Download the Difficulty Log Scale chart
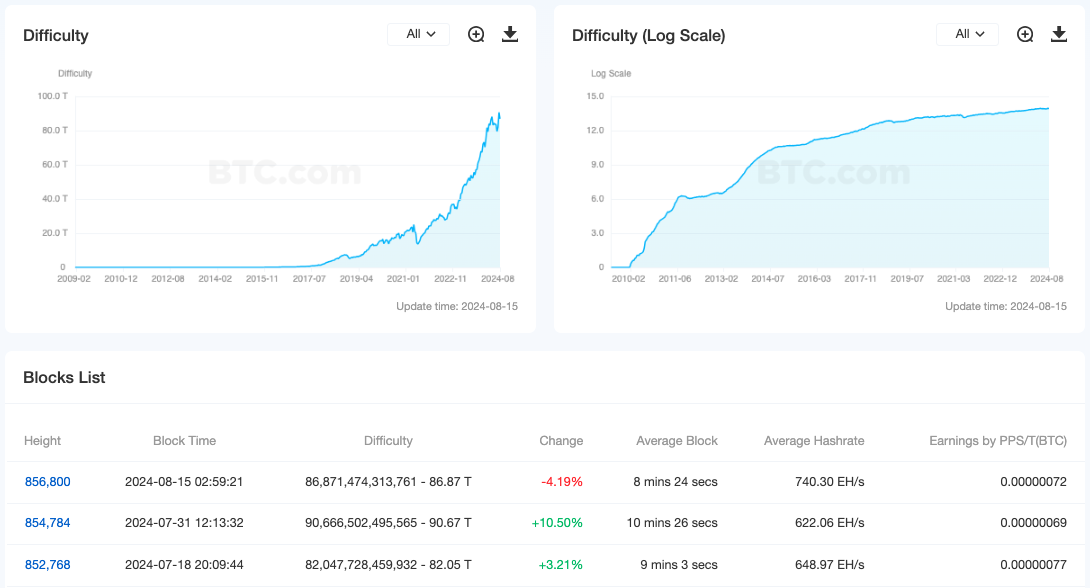The width and height of the screenshot is (1090, 588). [x=1059, y=35]
